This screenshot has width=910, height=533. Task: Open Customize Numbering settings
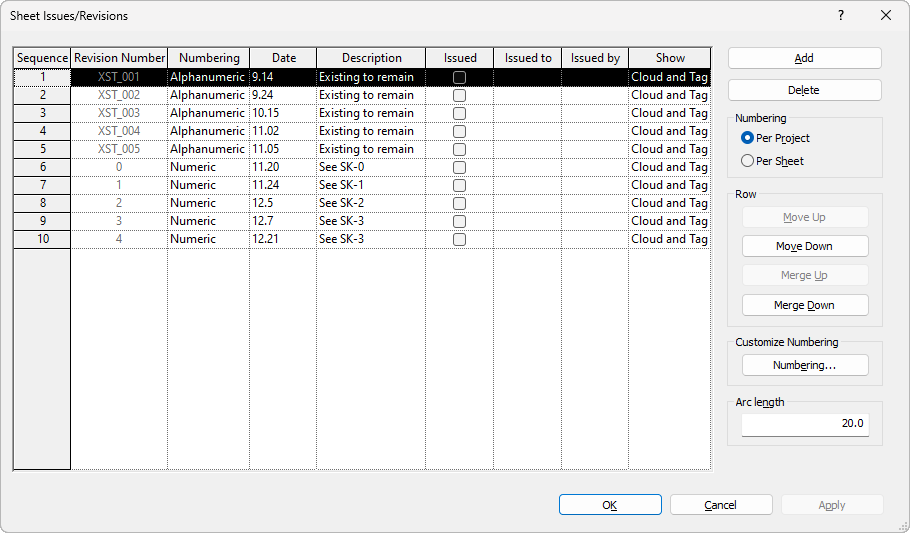[805, 365]
